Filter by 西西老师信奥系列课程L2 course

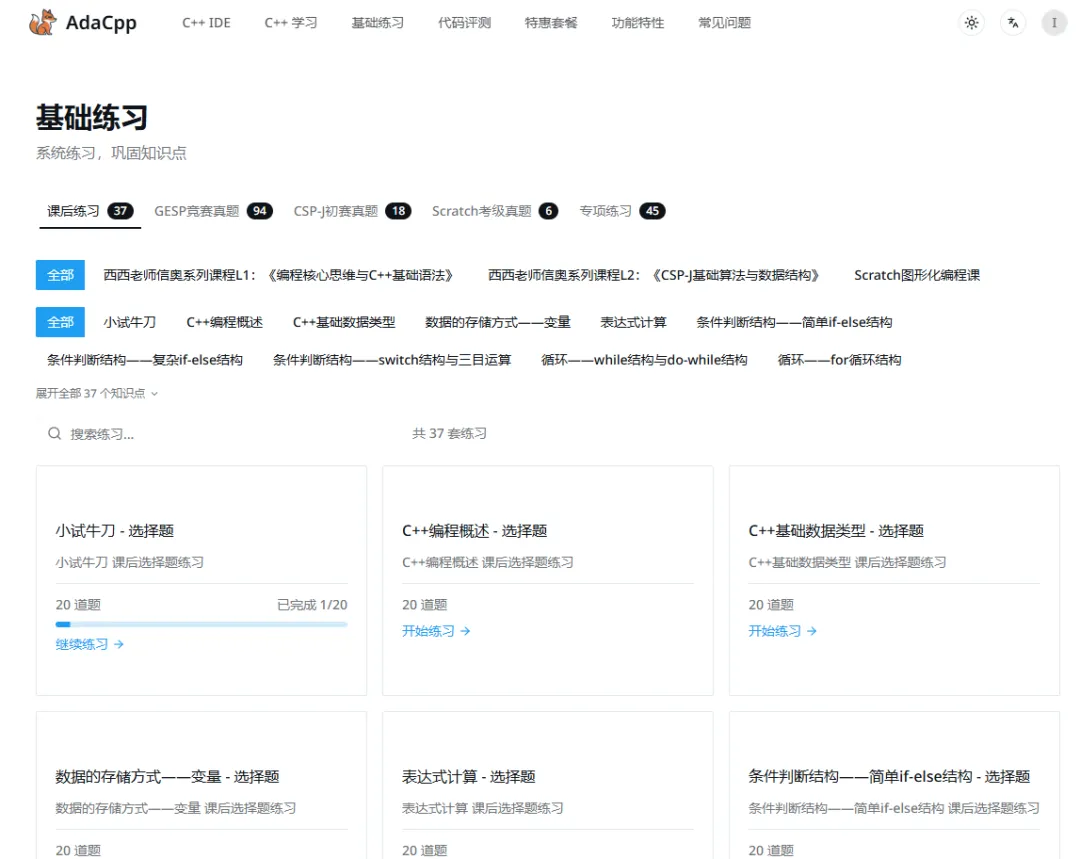pos(654,275)
